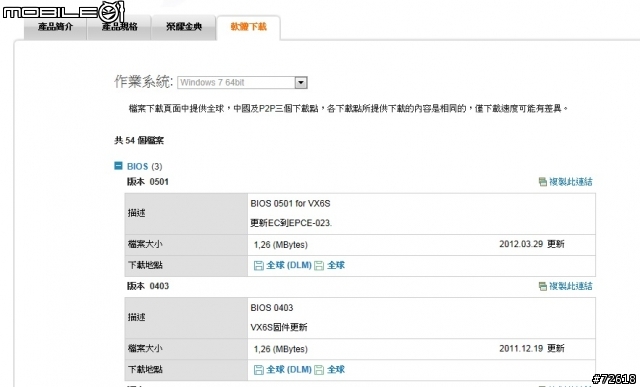Click the disk icon for BIOS 0403 全球 download
The image size is (640, 387).
point(319,370)
